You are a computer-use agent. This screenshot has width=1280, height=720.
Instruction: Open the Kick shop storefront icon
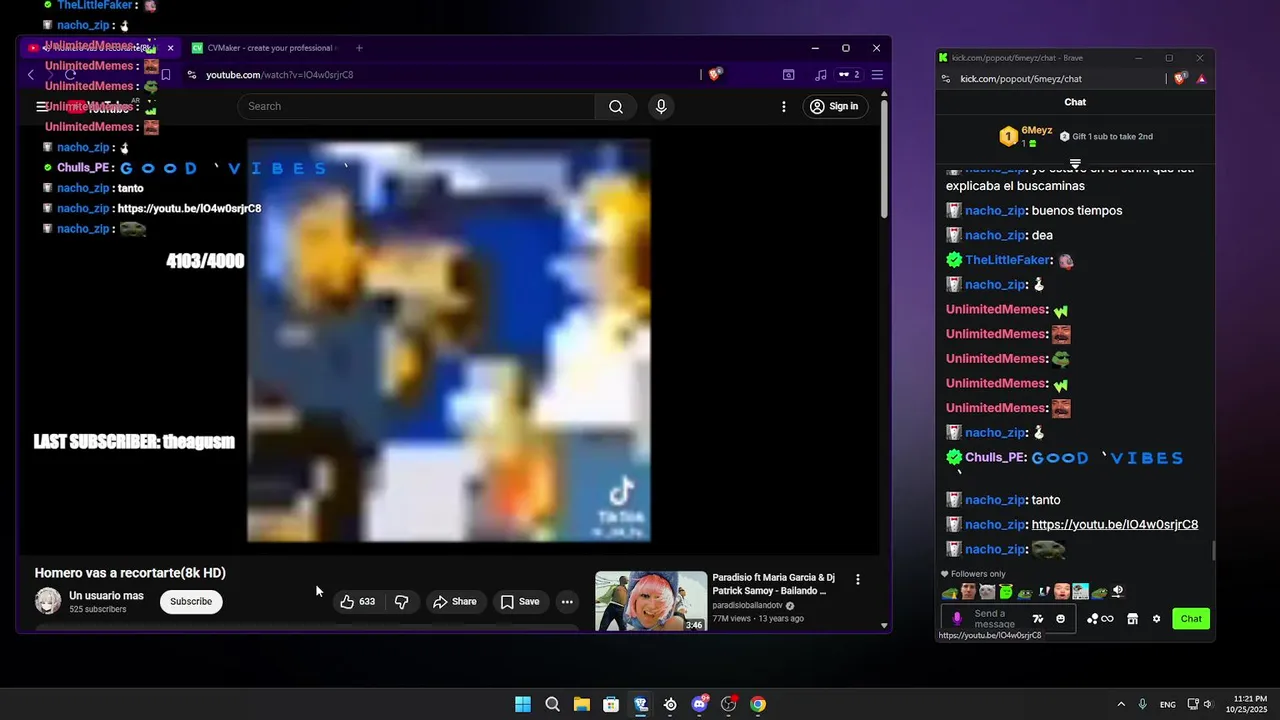click(x=1132, y=619)
